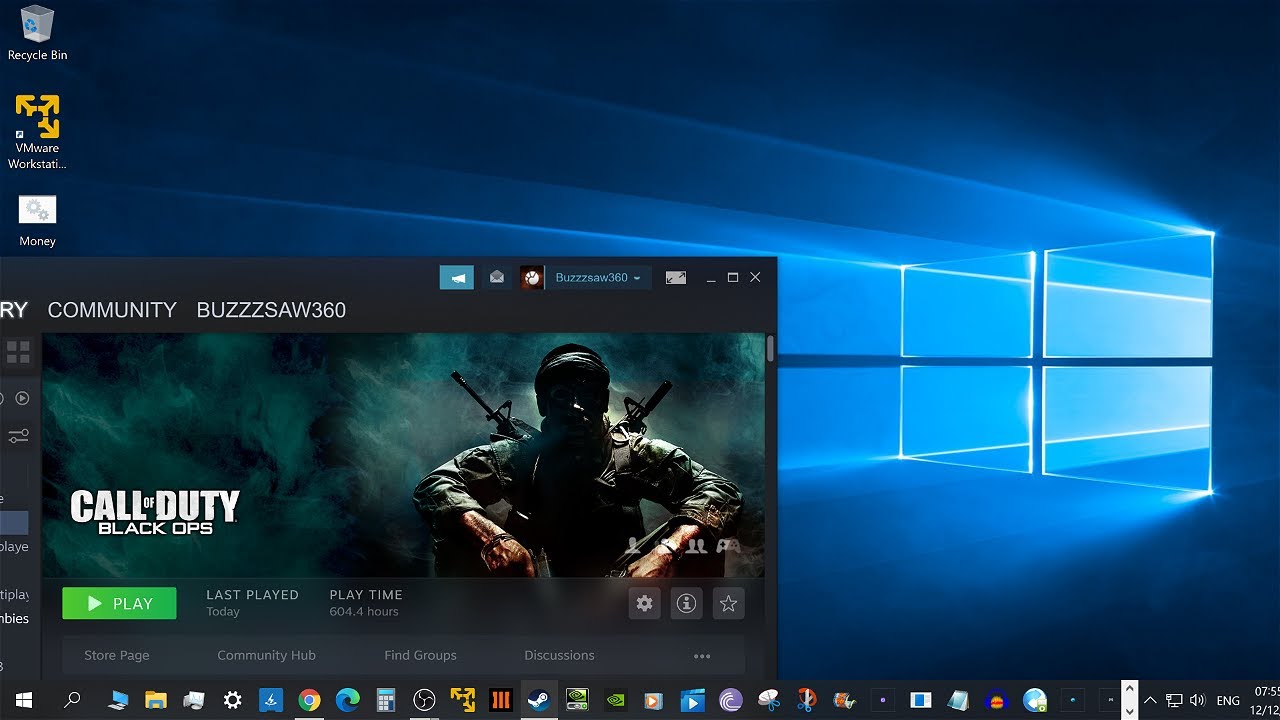Launch Microsoft Edge from taskbar

347,700
